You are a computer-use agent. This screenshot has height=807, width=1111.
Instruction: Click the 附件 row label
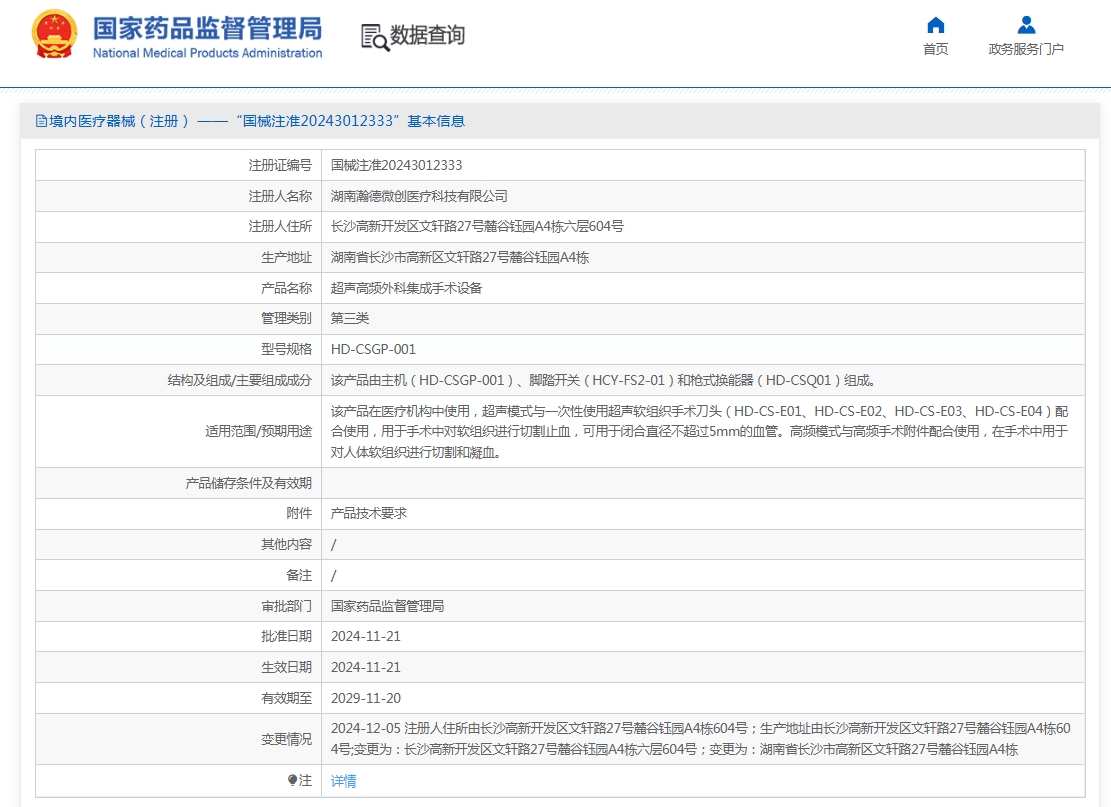tap(299, 514)
